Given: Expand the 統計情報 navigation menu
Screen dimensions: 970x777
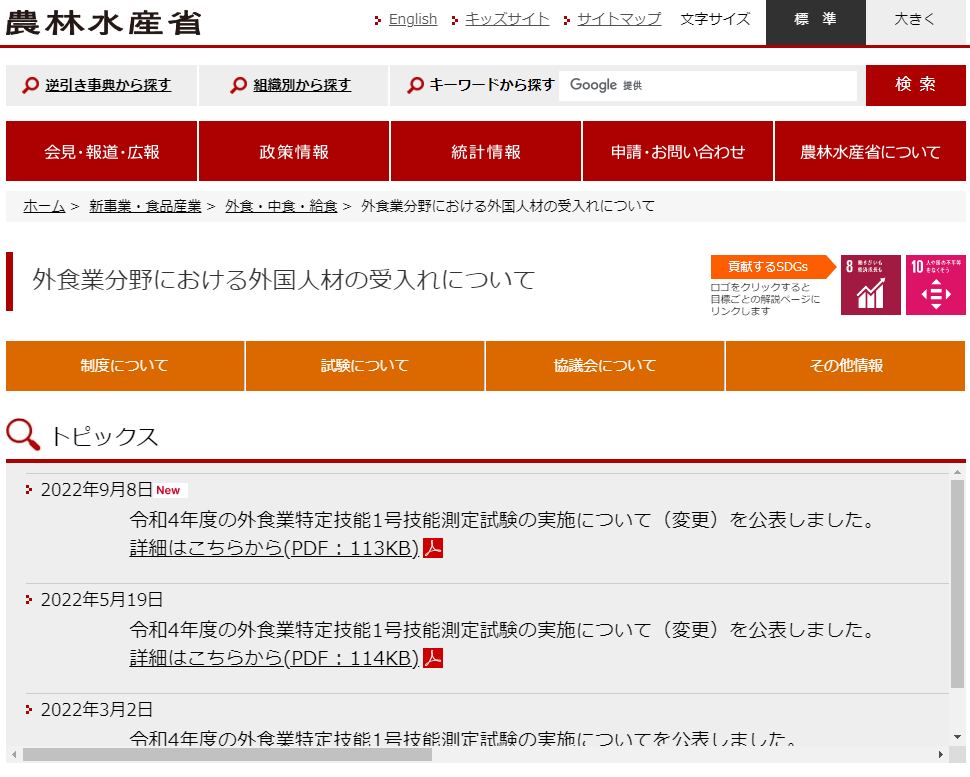Looking at the screenshot, I should coord(486,152).
